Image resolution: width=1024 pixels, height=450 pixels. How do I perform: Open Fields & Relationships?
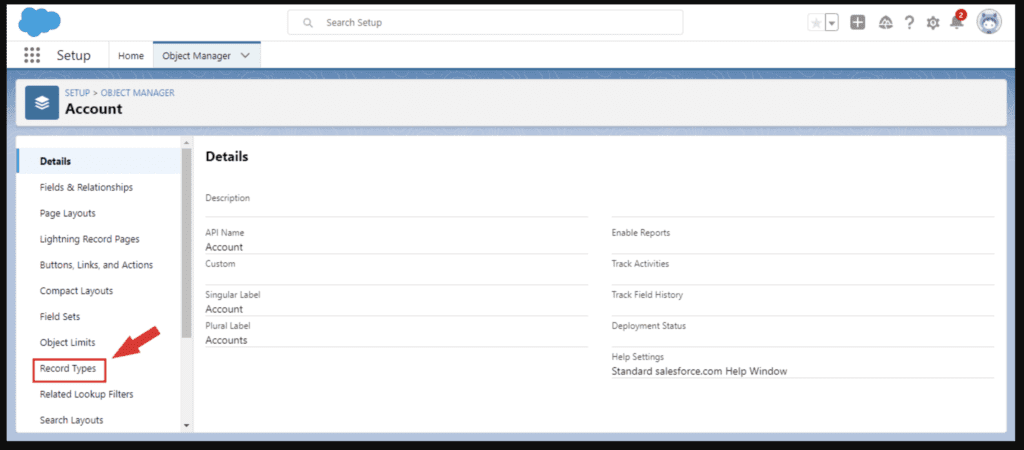pos(86,187)
